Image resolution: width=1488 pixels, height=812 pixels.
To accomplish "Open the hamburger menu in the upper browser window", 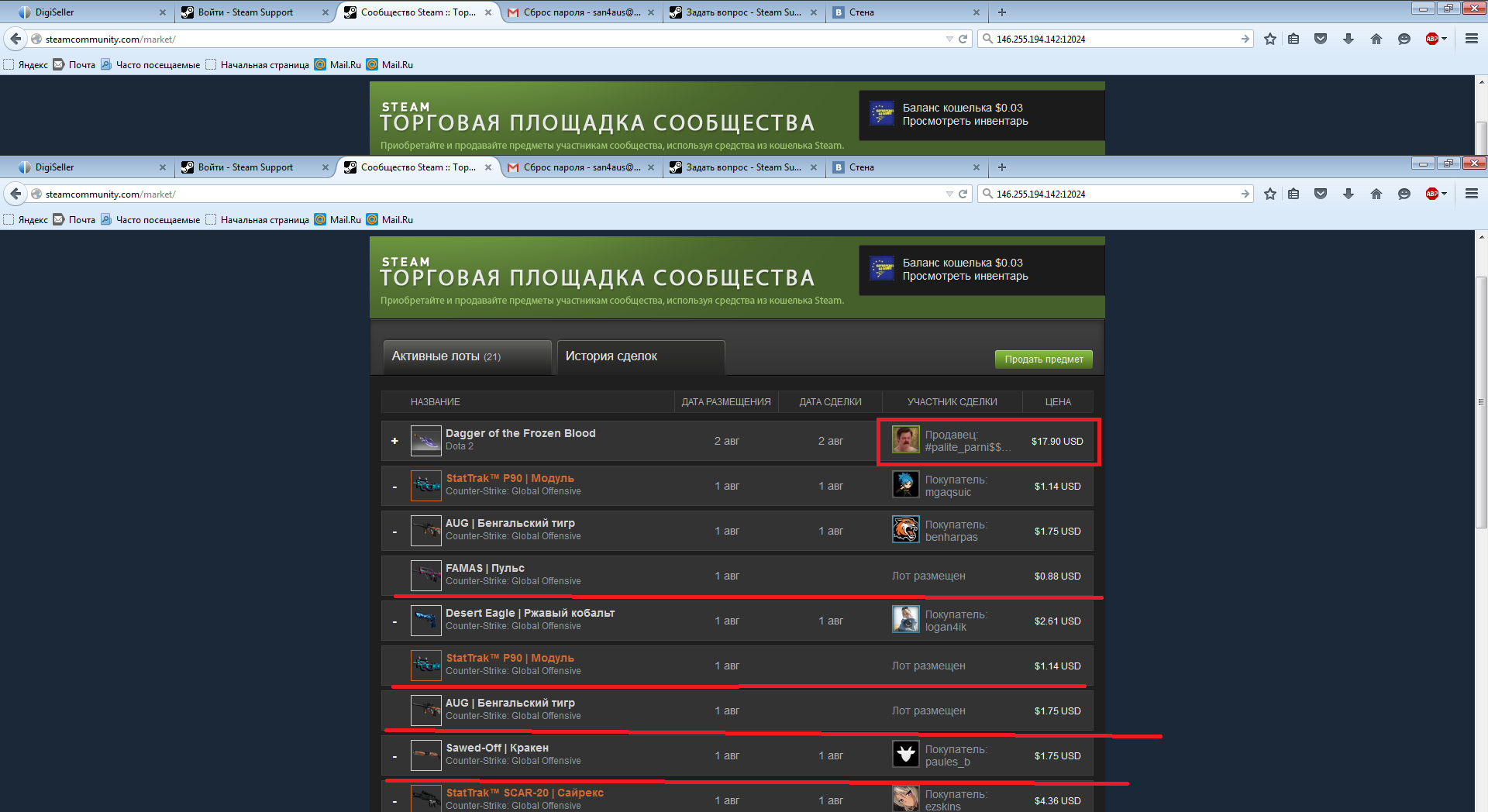I will pos(1472,39).
